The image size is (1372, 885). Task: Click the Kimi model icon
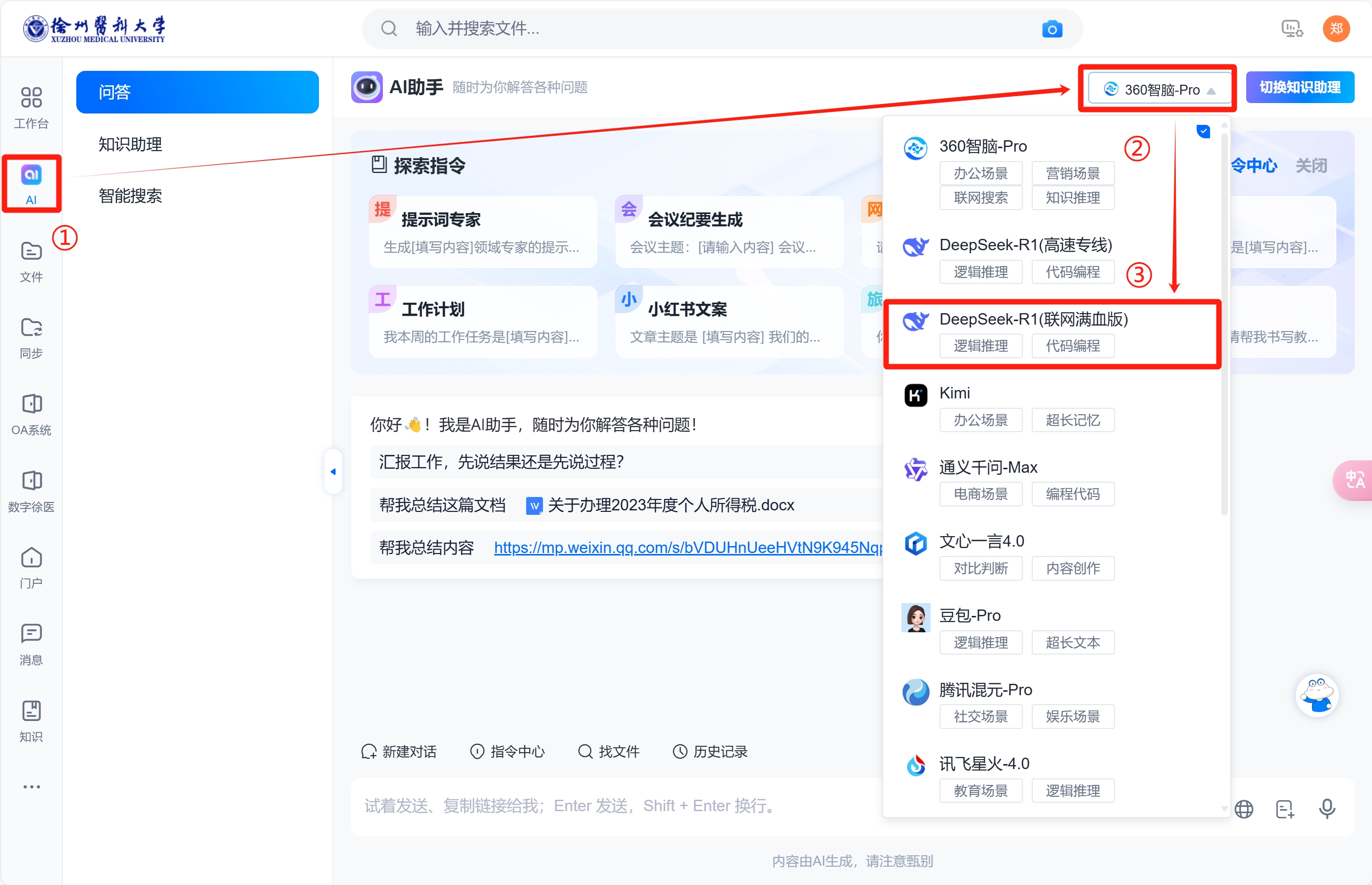point(915,395)
